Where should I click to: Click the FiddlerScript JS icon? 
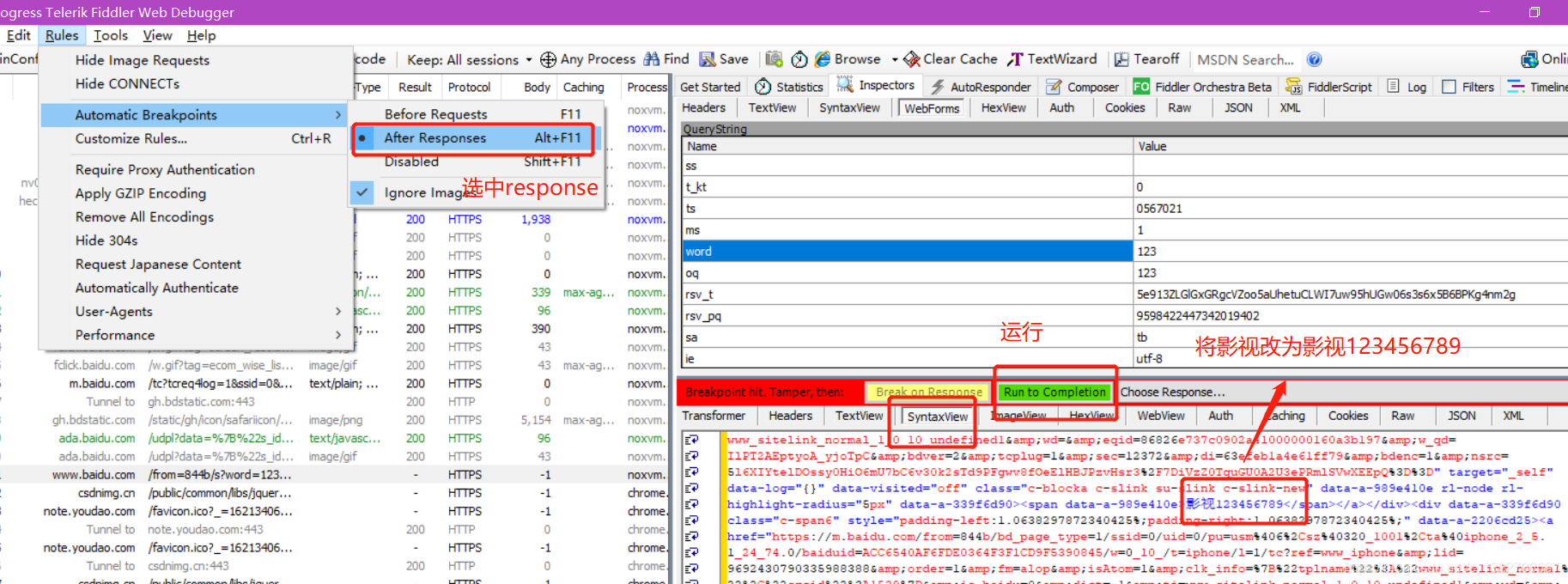coord(1293,87)
